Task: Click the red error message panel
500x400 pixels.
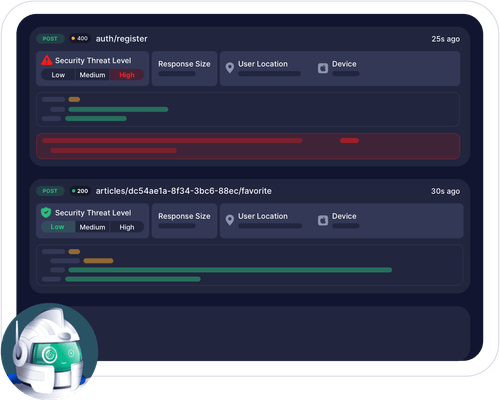Action: pos(248,146)
